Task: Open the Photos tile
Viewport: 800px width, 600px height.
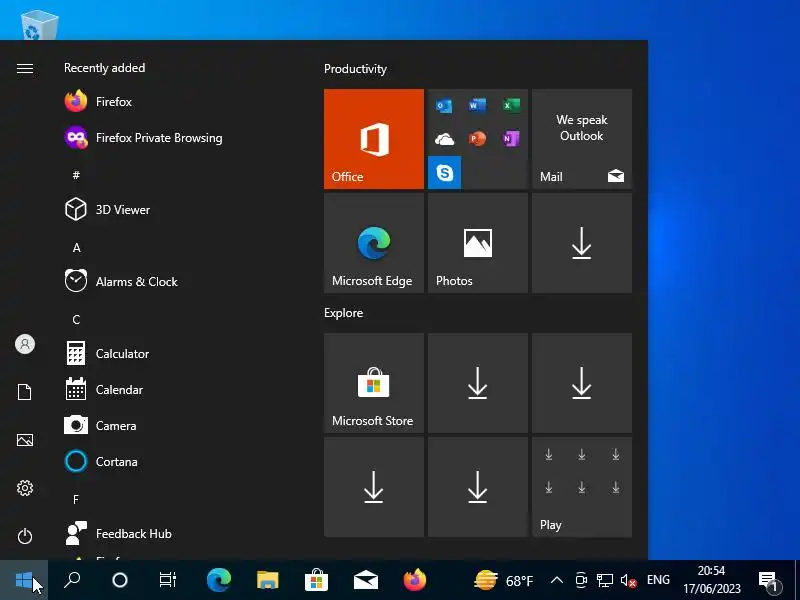Action: 478,243
